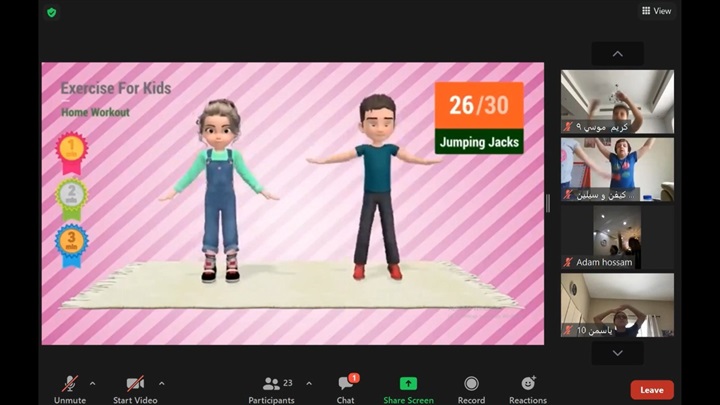Screen dimensions: 720x405
Task: Open the View layout menu
Action: tap(656, 11)
